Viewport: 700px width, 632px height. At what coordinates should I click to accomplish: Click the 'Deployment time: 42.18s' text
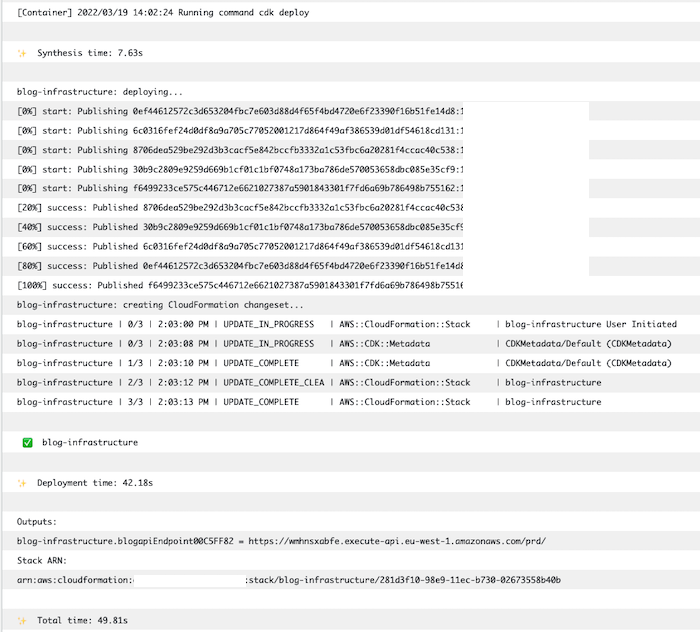(x=95, y=483)
